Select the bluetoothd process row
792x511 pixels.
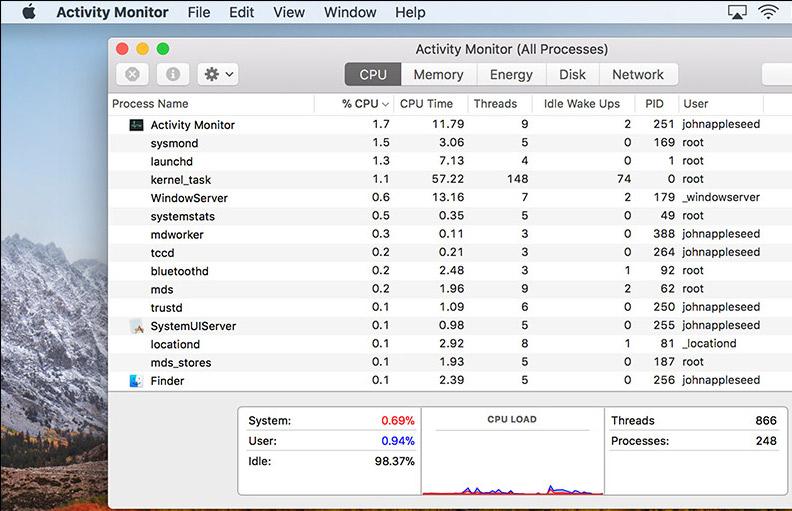click(x=450, y=271)
